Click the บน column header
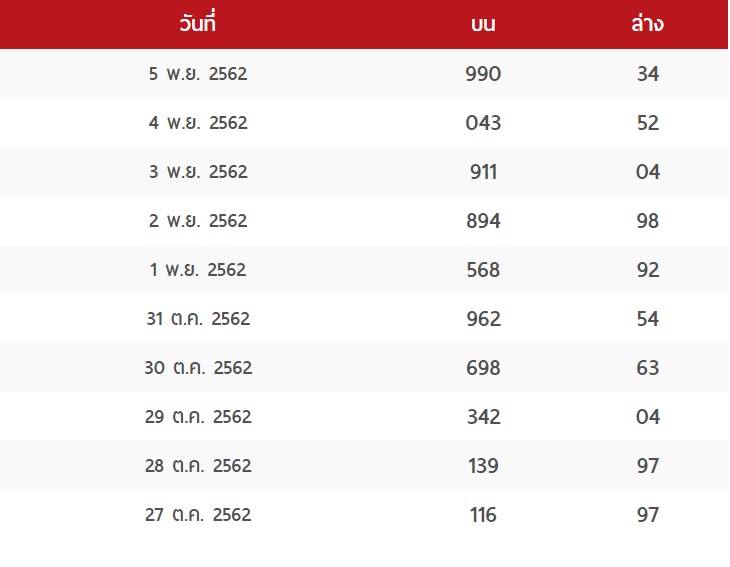Screen dimensions: 730x567 coord(483,24)
